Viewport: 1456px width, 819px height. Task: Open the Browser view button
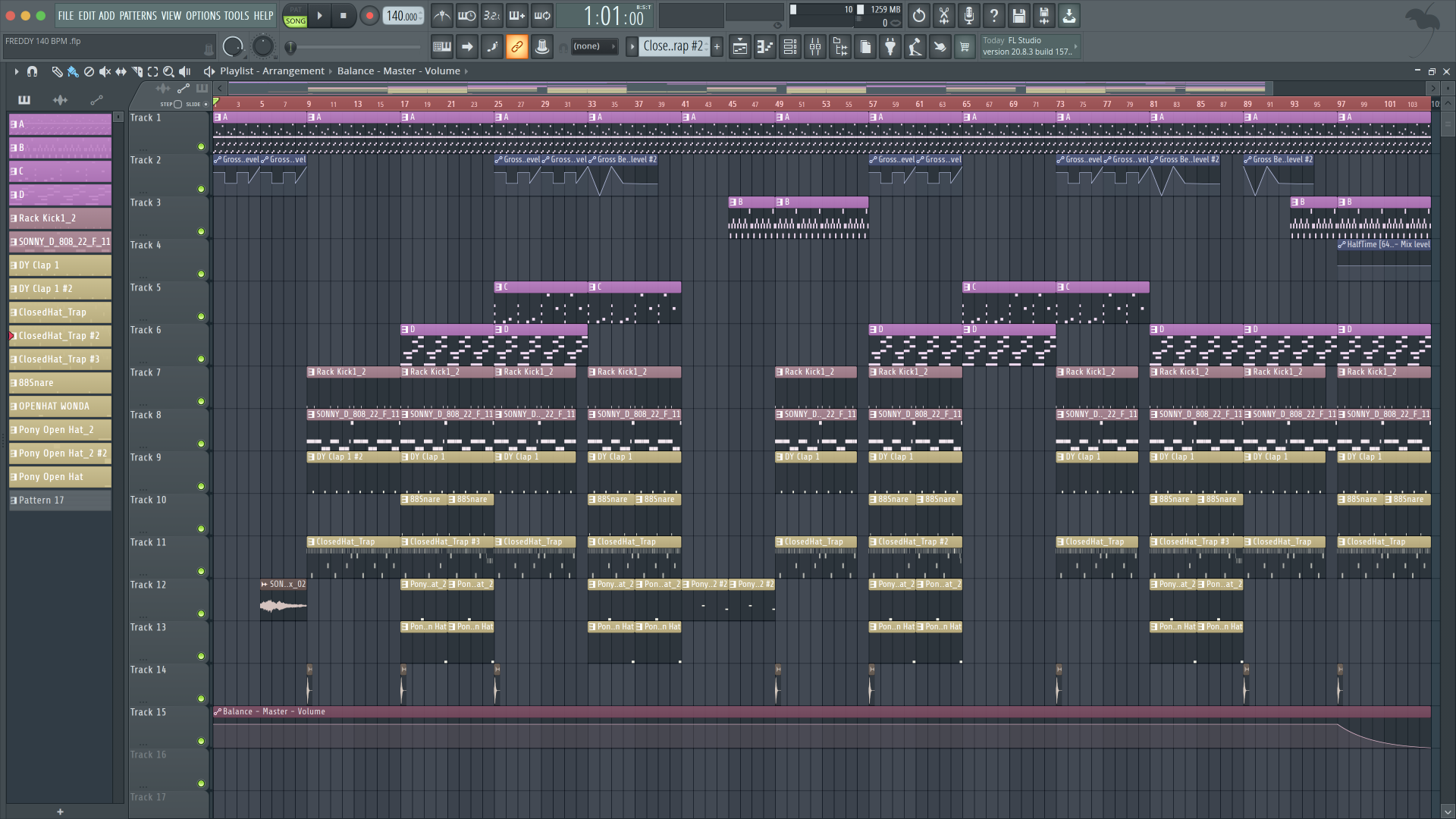(840, 47)
